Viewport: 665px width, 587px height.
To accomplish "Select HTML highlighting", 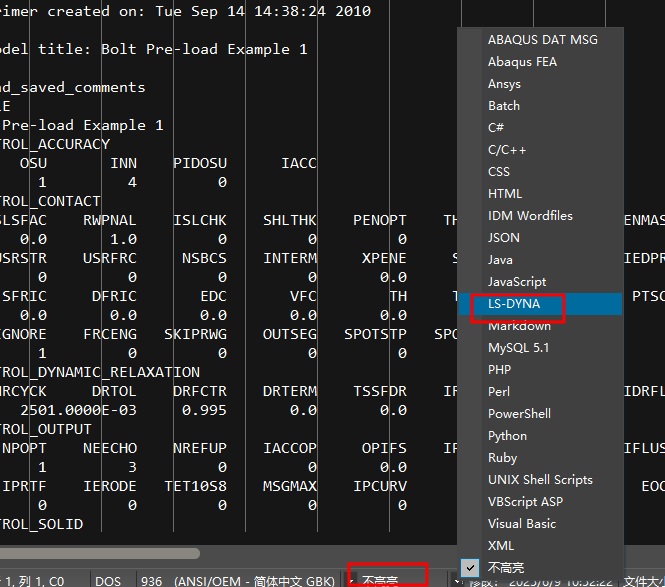I will click(x=540, y=194).
